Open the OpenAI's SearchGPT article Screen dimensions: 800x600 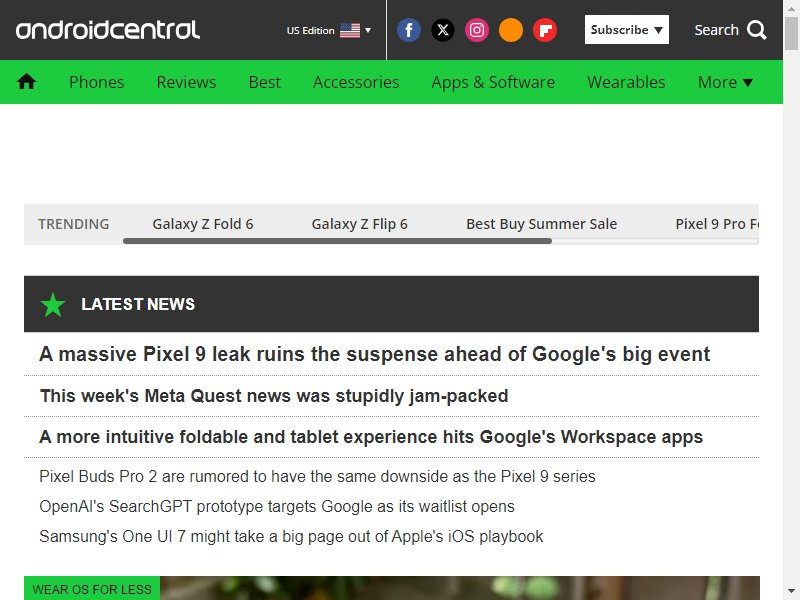coord(277,507)
